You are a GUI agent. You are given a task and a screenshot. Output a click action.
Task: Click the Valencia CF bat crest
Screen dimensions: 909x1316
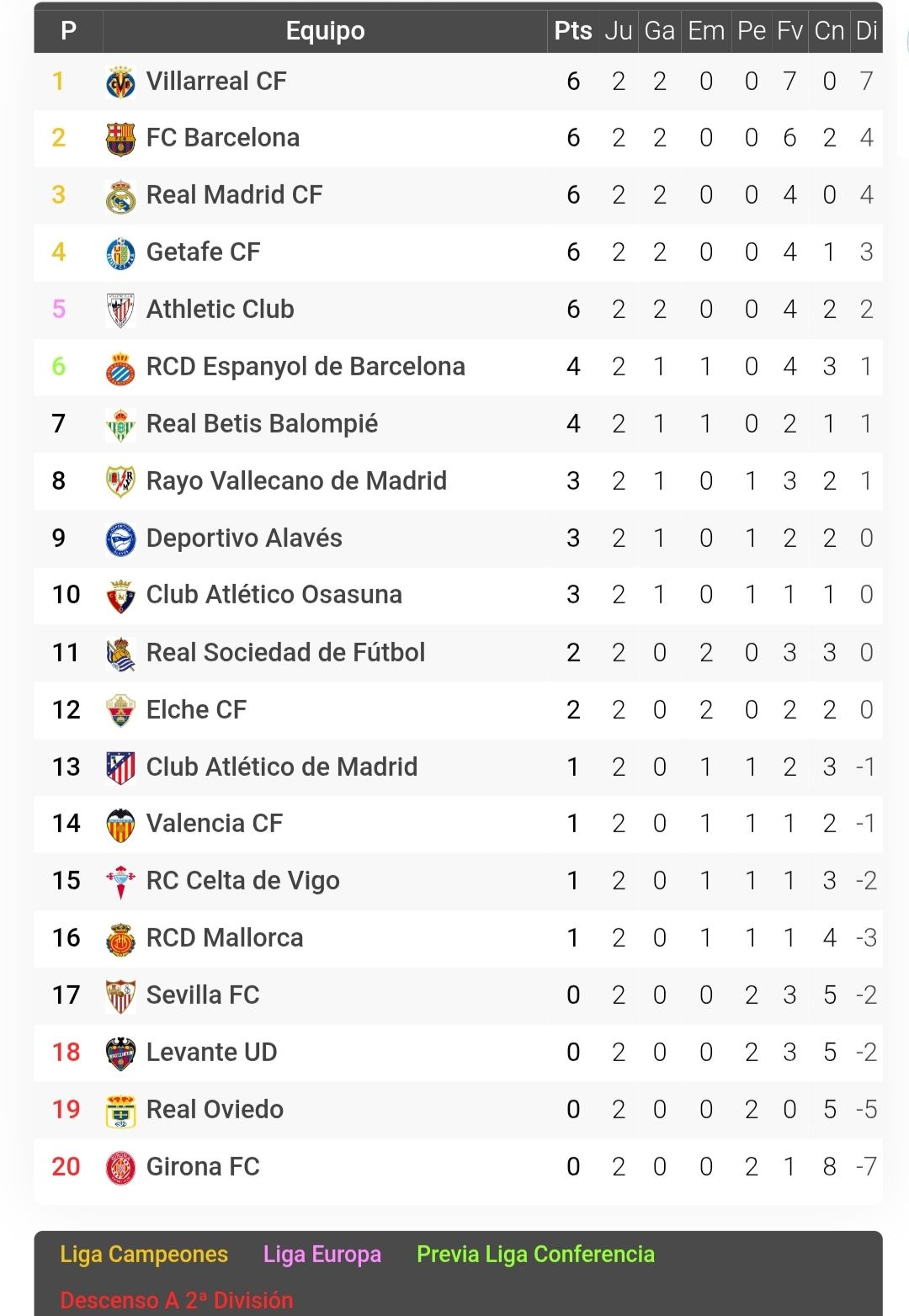click(120, 825)
